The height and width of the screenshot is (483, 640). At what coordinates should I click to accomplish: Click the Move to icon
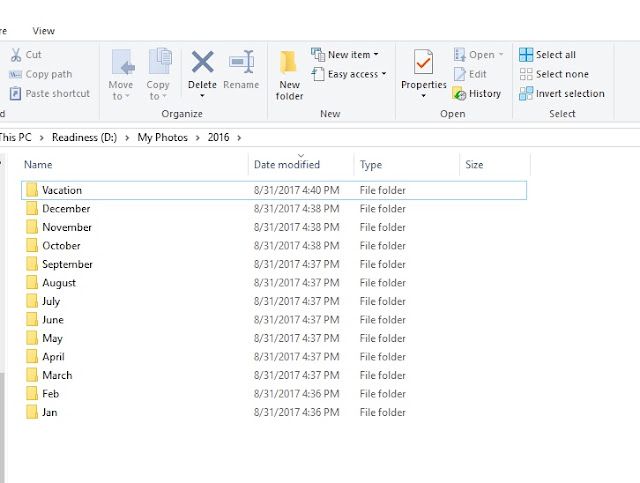pyautogui.click(x=123, y=62)
